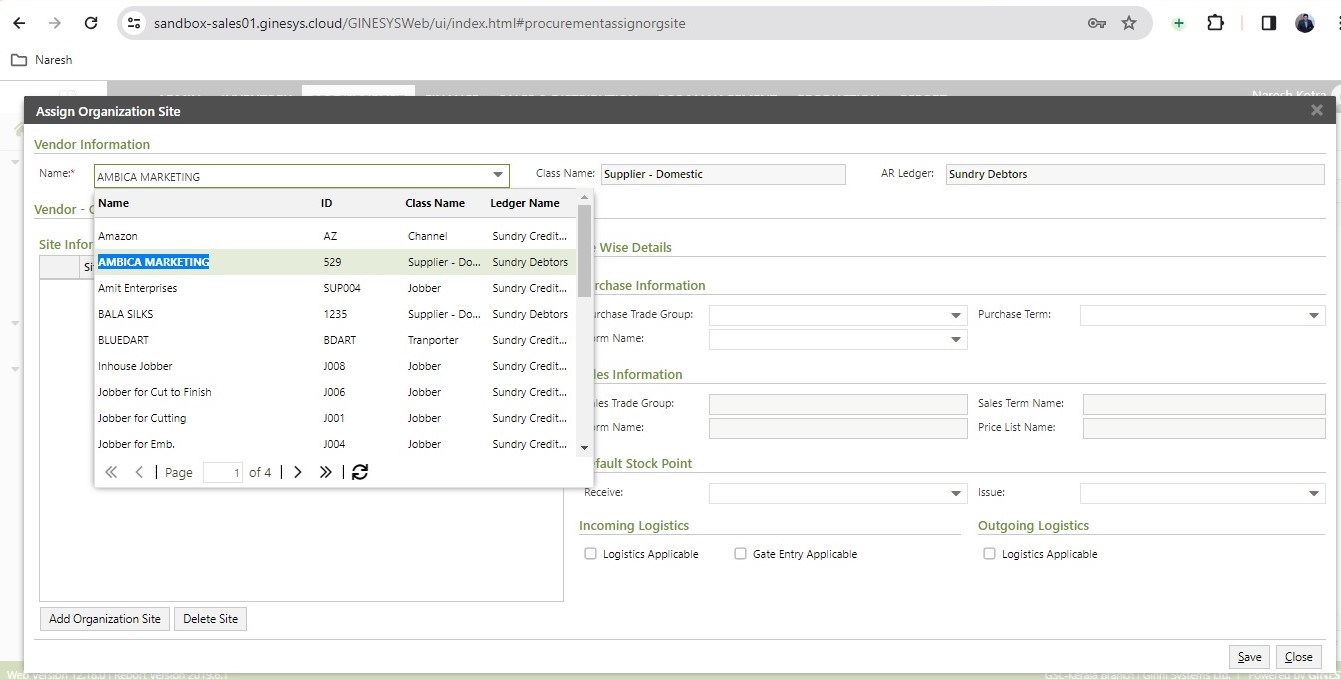This screenshot has height=679, width=1341.
Task: Refresh the vendor dropdown list
Action: click(x=360, y=472)
